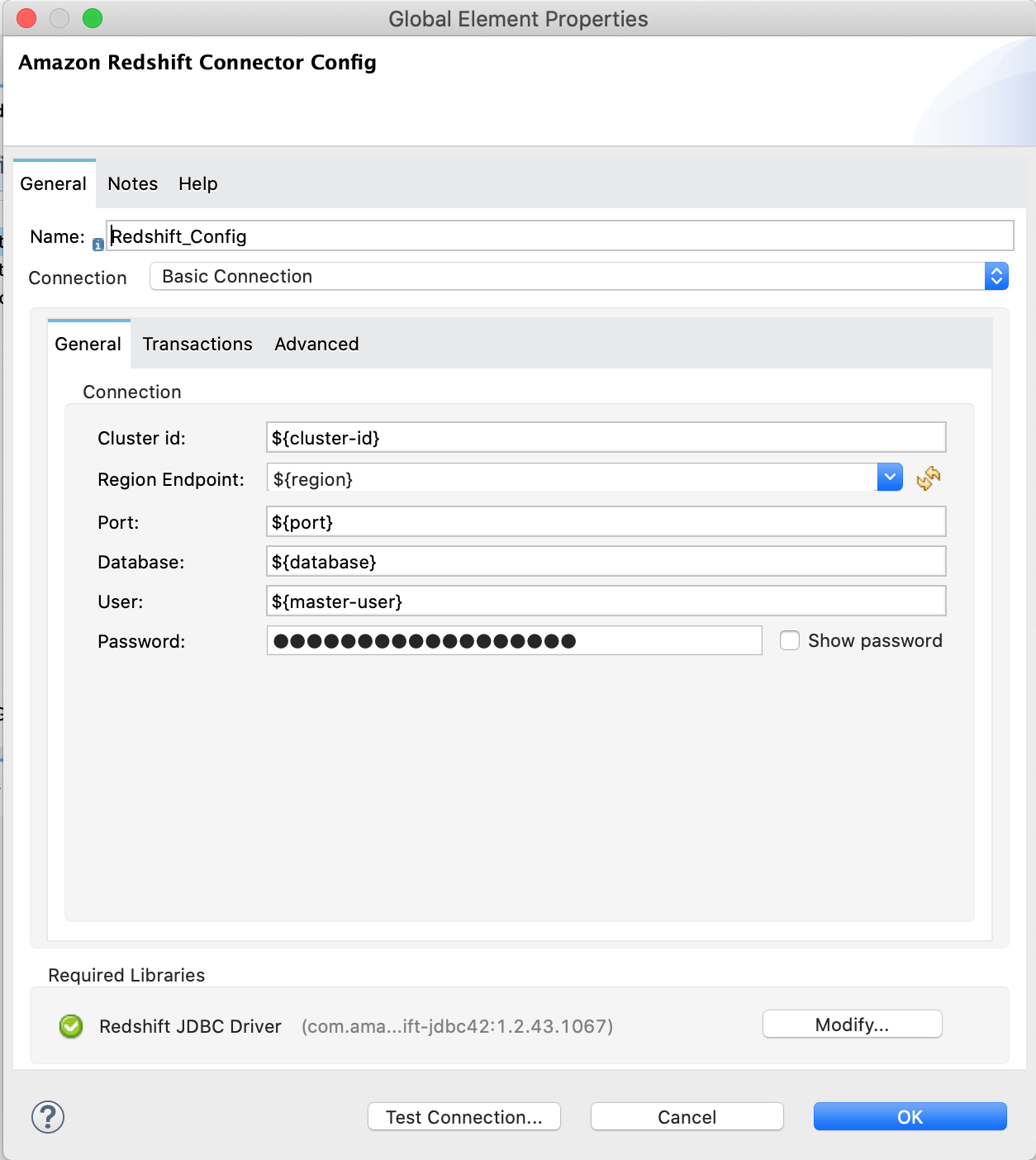
Task: Click the region endpoint refresh icon
Action: coord(929,478)
